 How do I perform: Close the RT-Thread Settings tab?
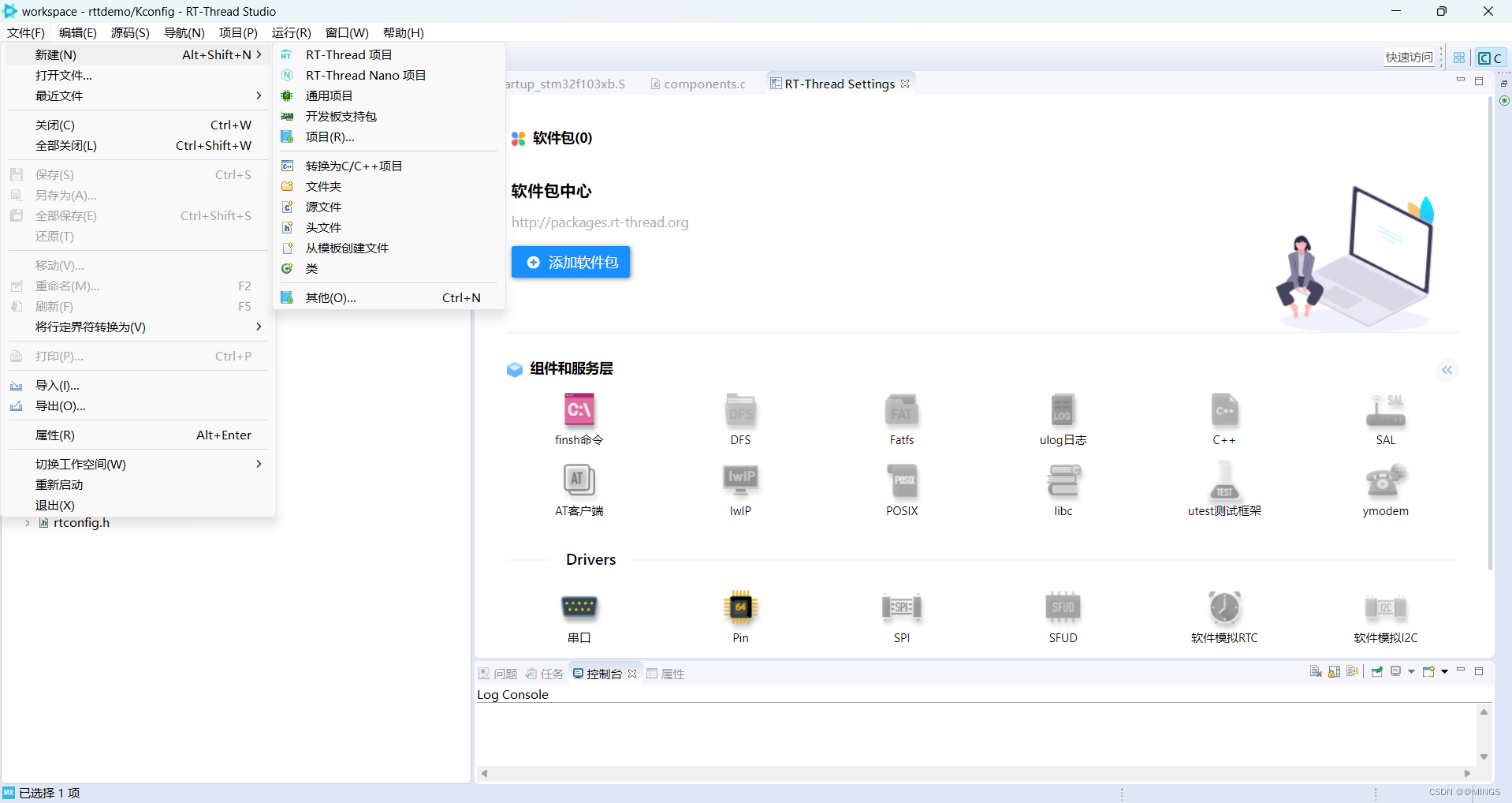point(905,84)
